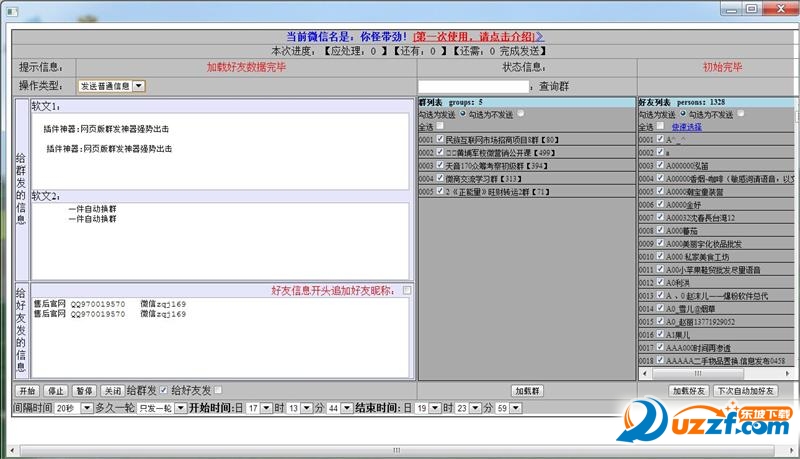Viewport: 800px width, 459px height.
Task: Maximize the application window
Action: [752, 9]
